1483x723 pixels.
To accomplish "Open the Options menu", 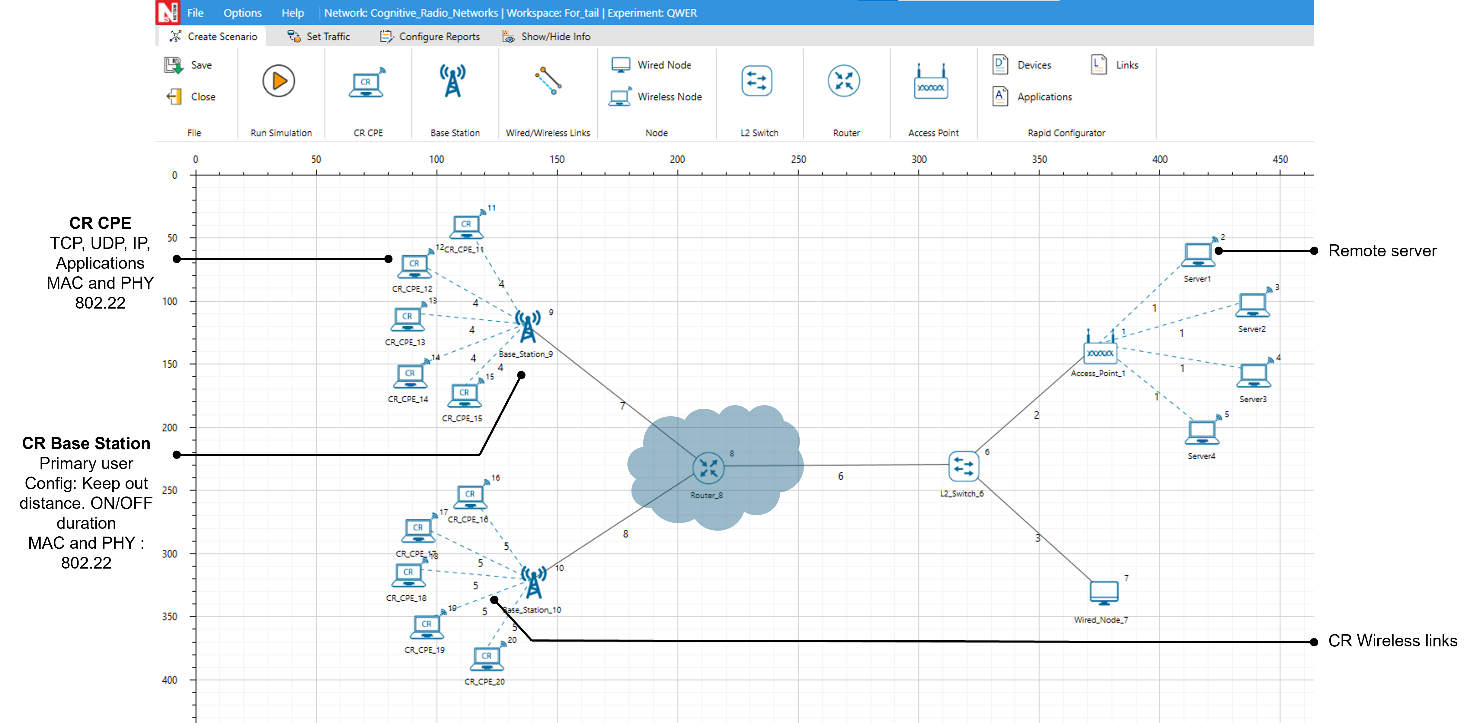I will coord(242,13).
